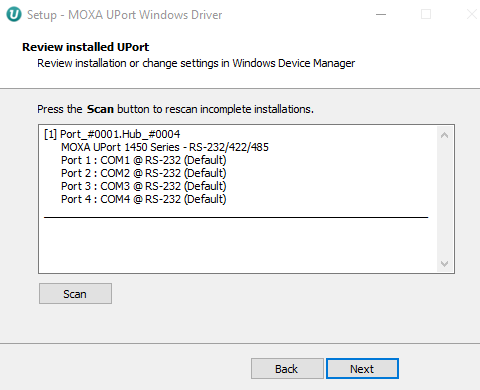Close the Setup window

point(471,15)
